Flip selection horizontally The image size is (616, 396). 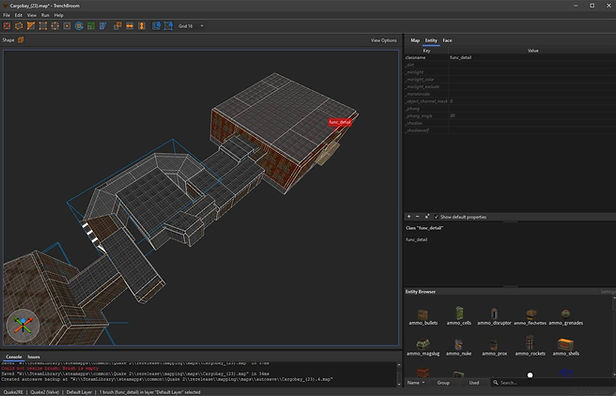[x=130, y=26]
